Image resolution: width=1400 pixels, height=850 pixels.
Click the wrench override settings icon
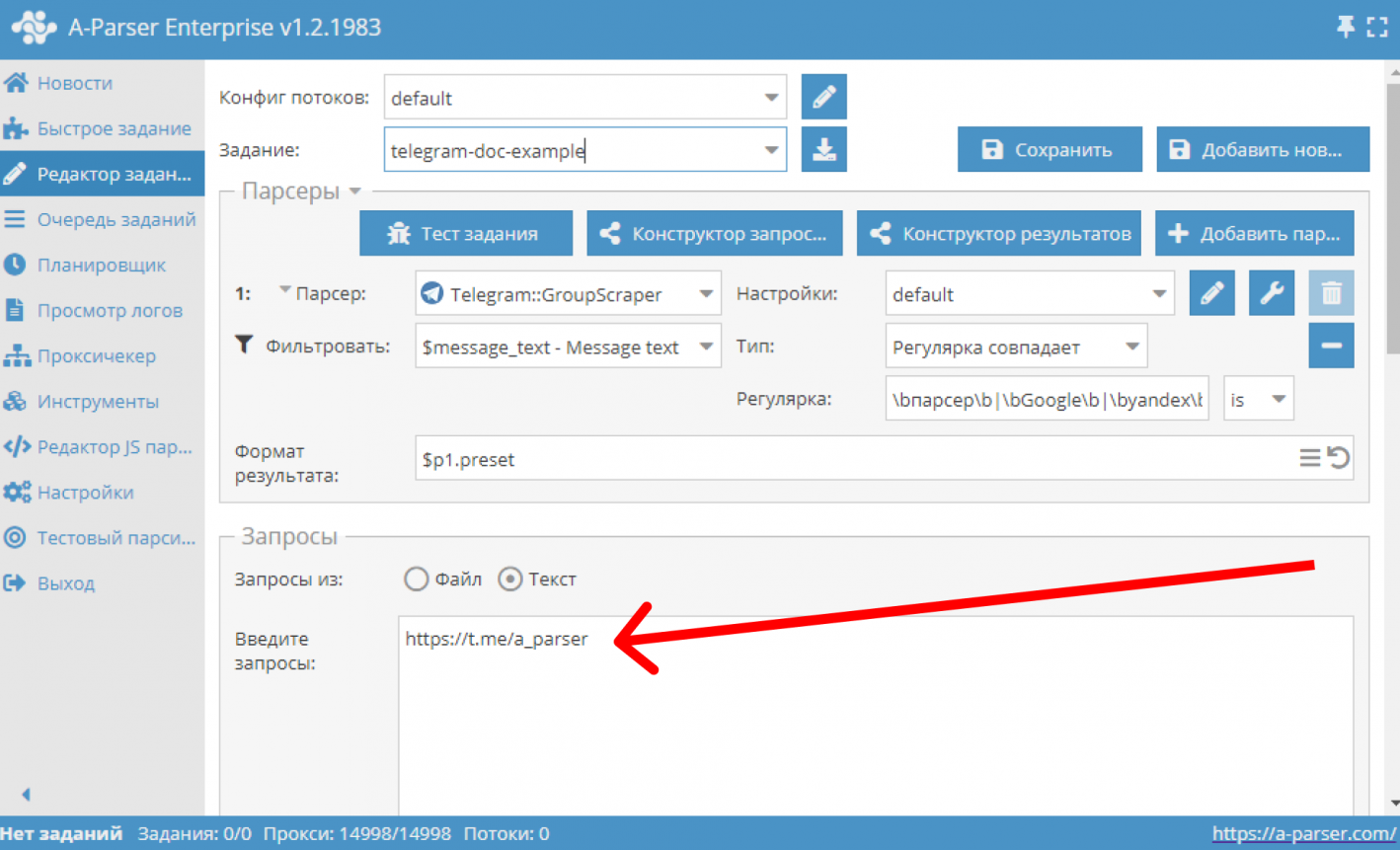coord(1272,293)
